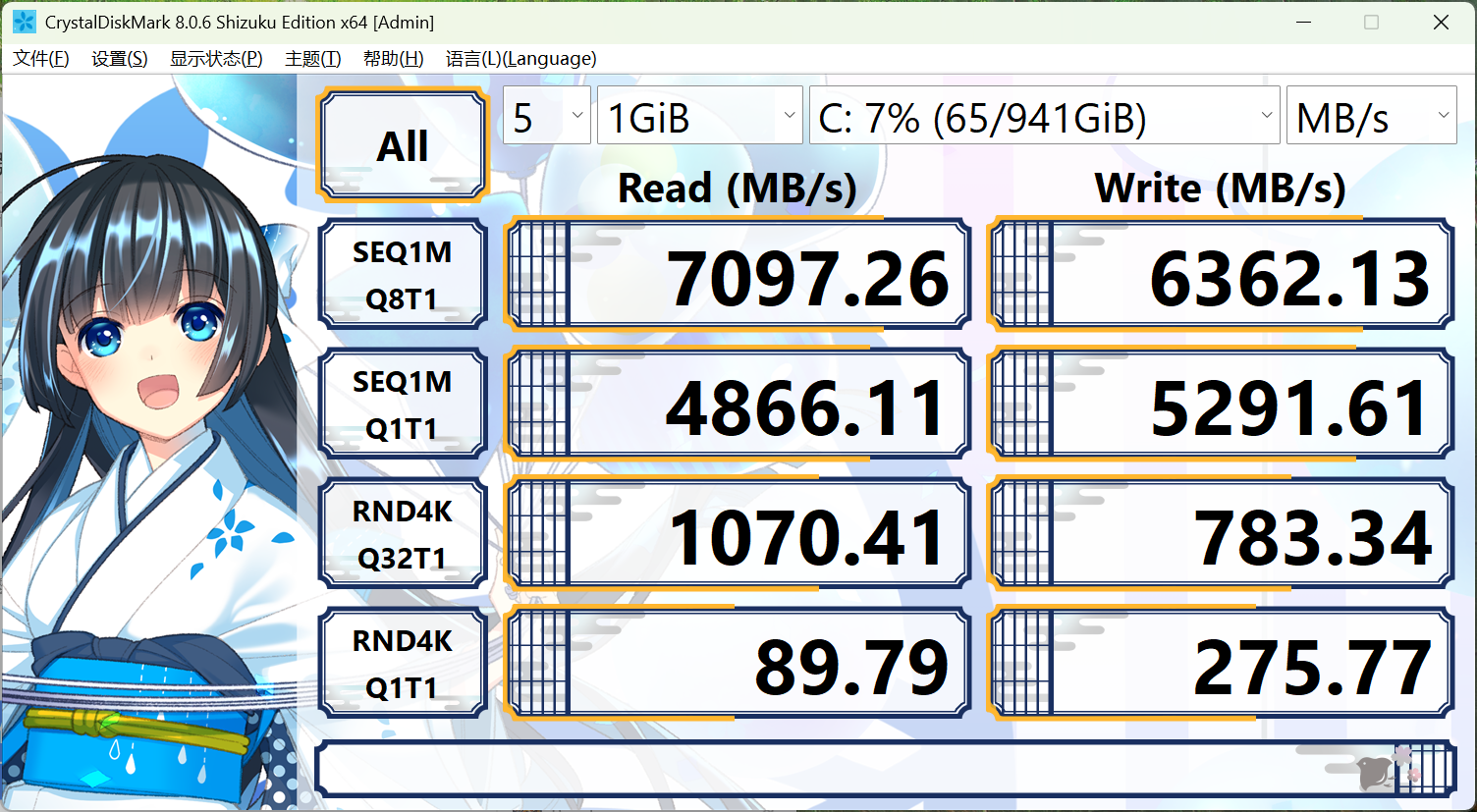This screenshot has height=812, width=1477.
Task: Open the 语言(L)(Language) menu
Action: tap(520, 59)
